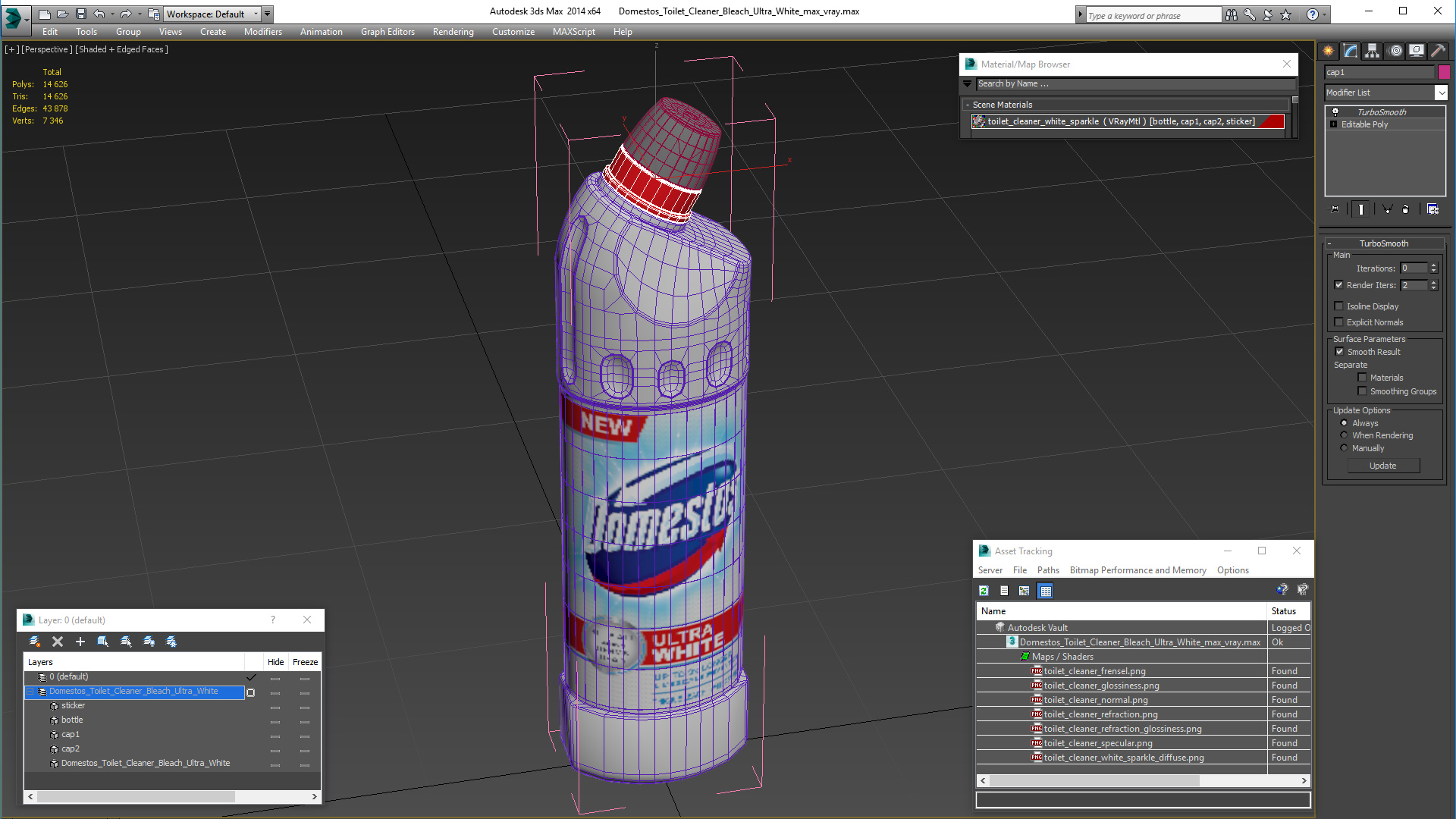The width and height of the screenshot is (1456, 819).
Task: Open the Motion command panel tab
Action: point(1395,51)
